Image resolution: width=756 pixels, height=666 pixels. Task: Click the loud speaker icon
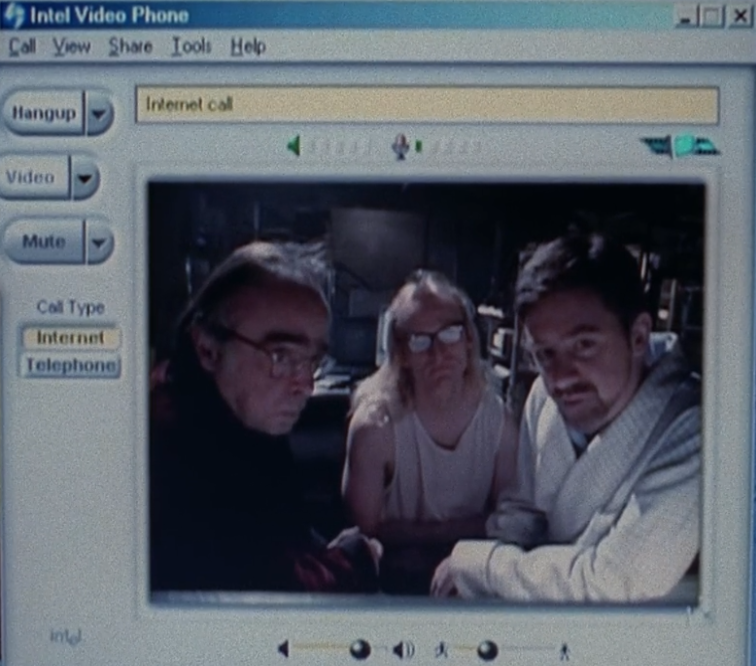click(x=404, y=650)
